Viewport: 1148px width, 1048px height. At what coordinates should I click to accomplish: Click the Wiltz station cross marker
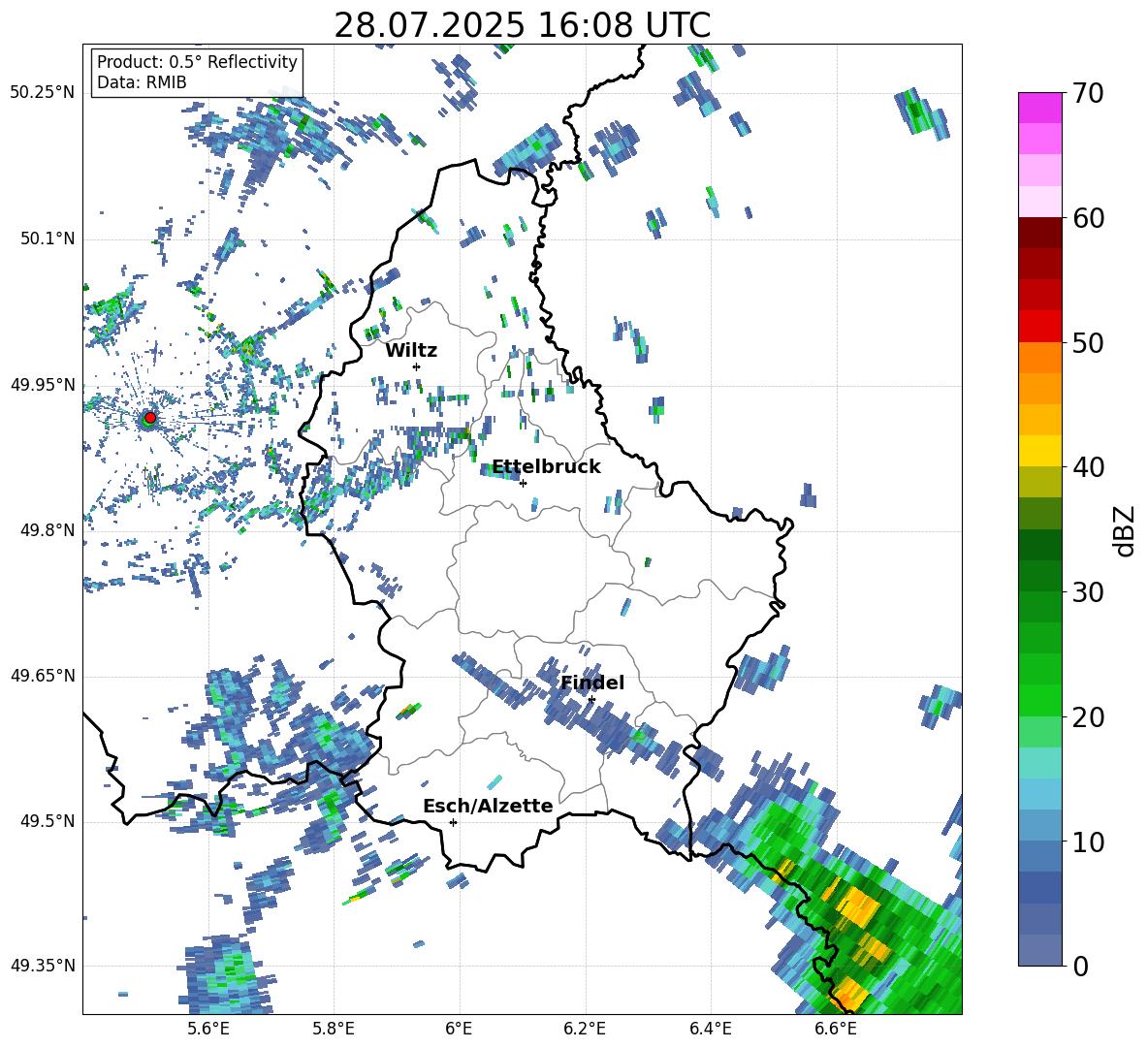417,366
